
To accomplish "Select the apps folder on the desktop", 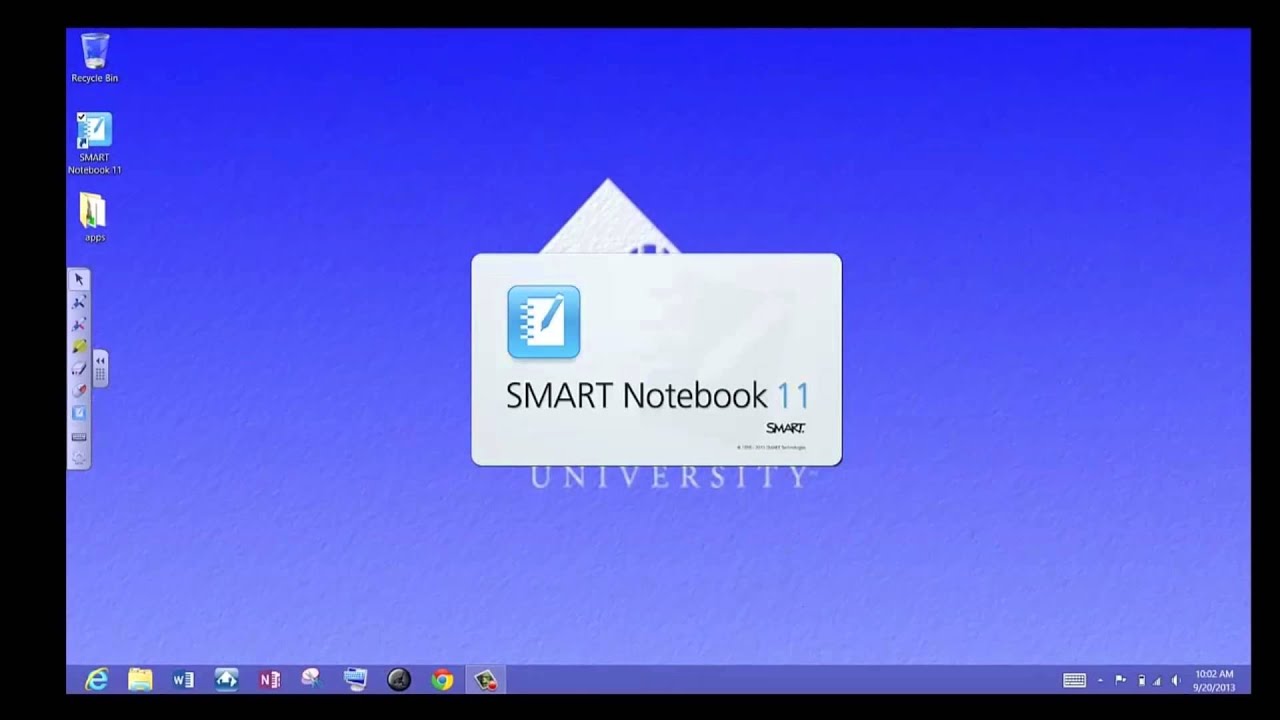I will click(x=94, y=217).
